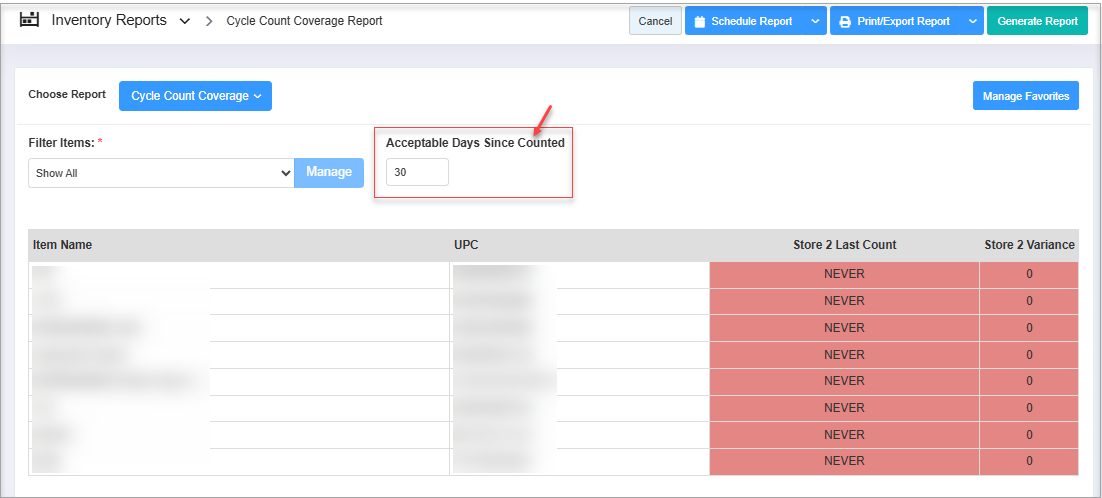The height and width of the screenshot is (498, 1102).
Task: Expand the Inventory Reports chevron menu
Action: (x=185, y=21)
